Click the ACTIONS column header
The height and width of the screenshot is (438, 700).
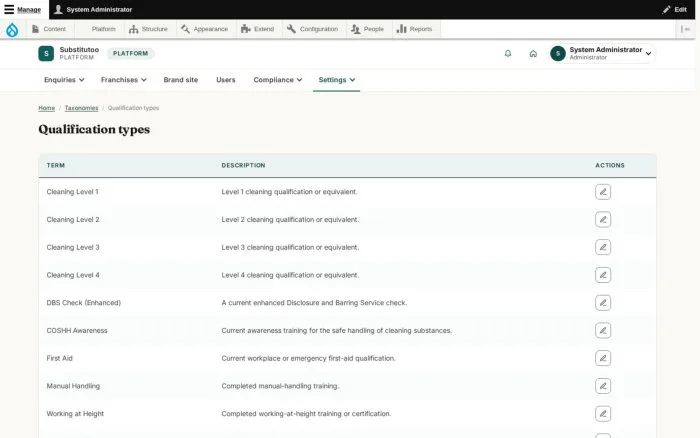tap(610, 165)
